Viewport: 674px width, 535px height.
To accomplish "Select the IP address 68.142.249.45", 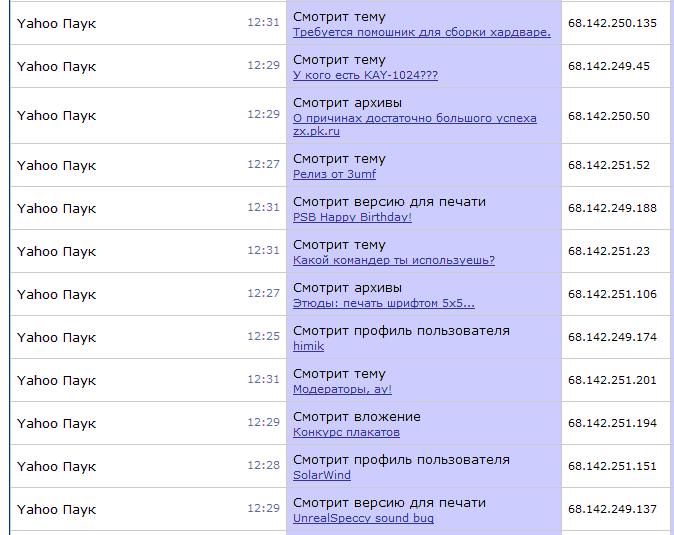I will pos(608,66).
